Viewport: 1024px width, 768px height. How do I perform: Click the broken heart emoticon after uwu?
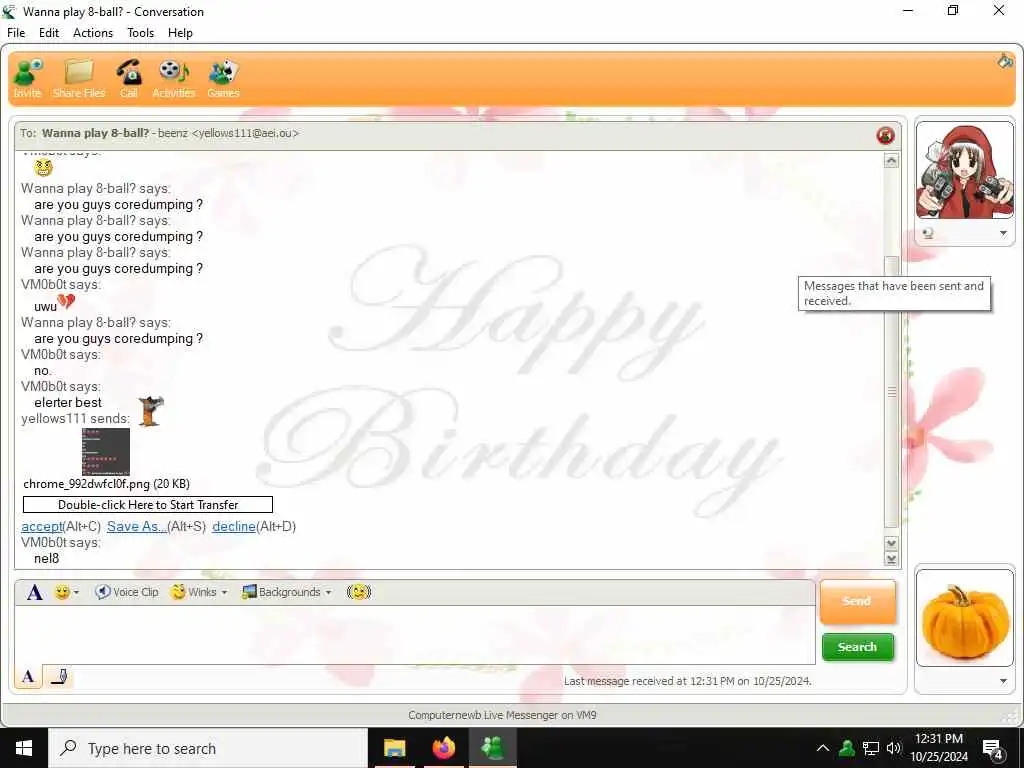(x=67, y=302)
